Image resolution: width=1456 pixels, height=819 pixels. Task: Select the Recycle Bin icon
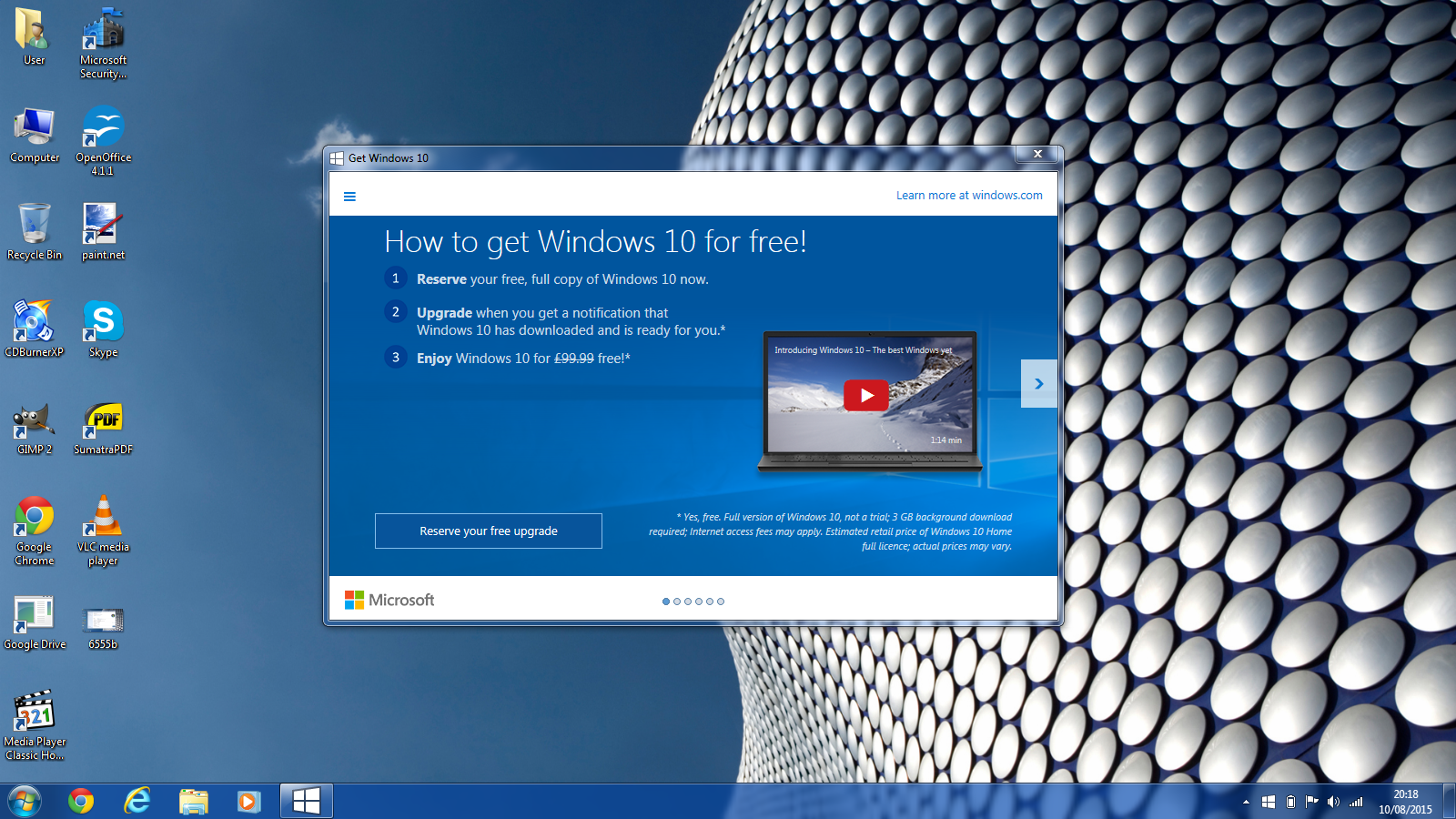[x=35, y=232]
